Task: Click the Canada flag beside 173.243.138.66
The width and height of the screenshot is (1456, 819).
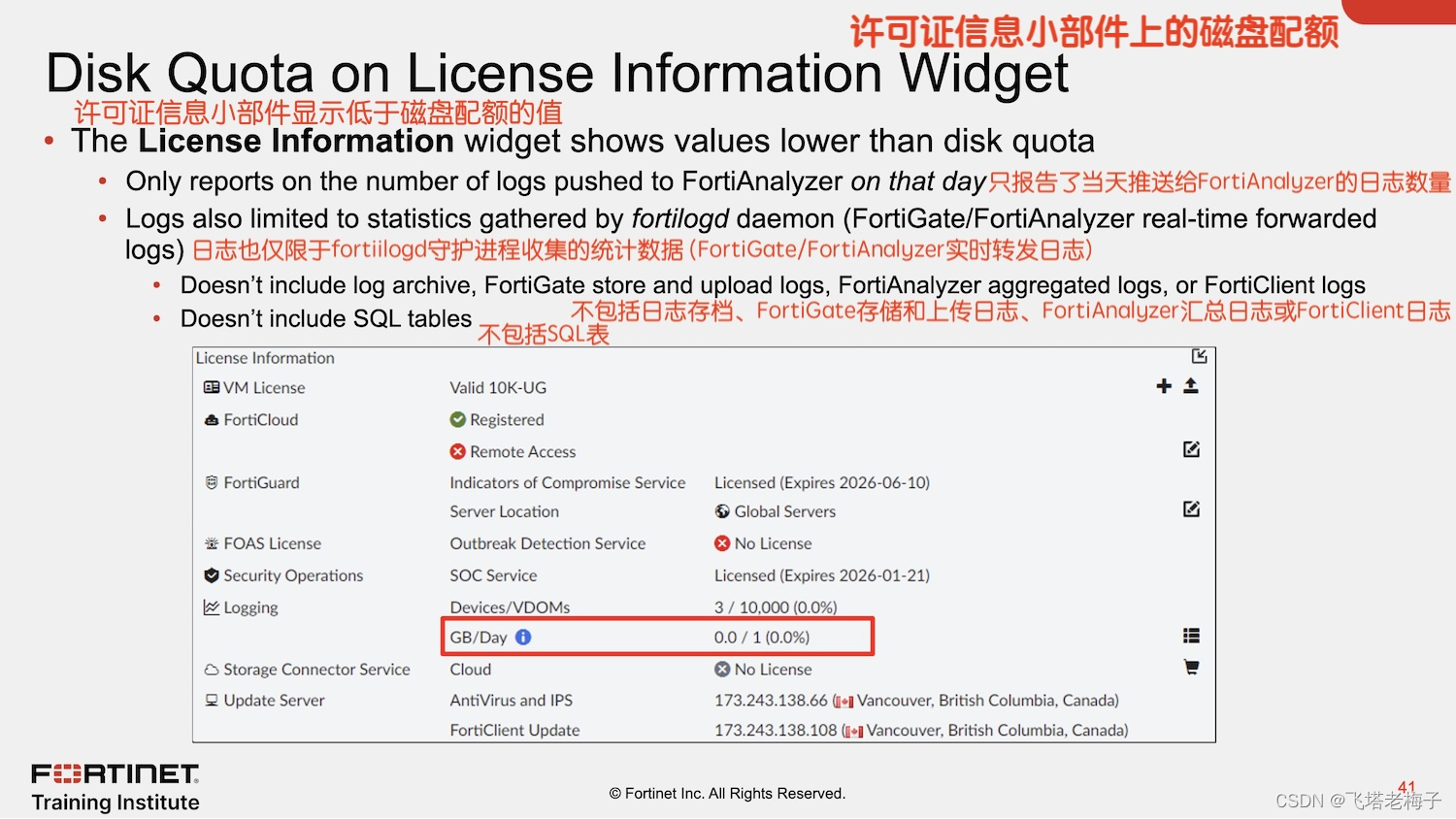Action: click(844, 702)
